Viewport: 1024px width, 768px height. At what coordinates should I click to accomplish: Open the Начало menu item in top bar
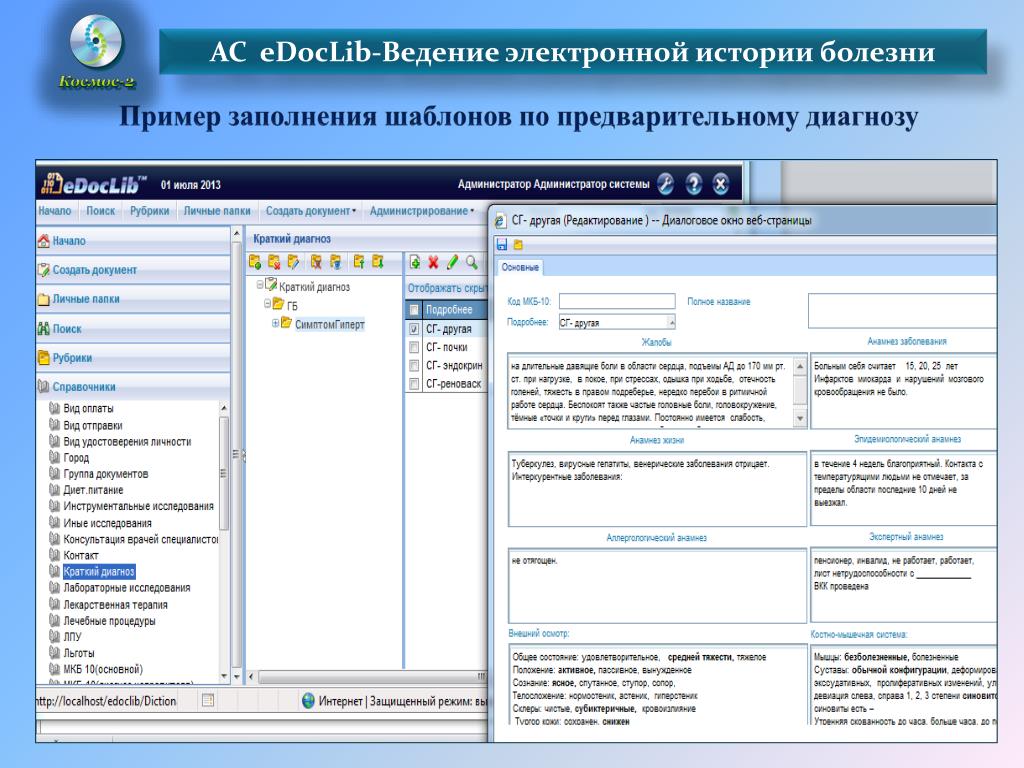(55, 211)
